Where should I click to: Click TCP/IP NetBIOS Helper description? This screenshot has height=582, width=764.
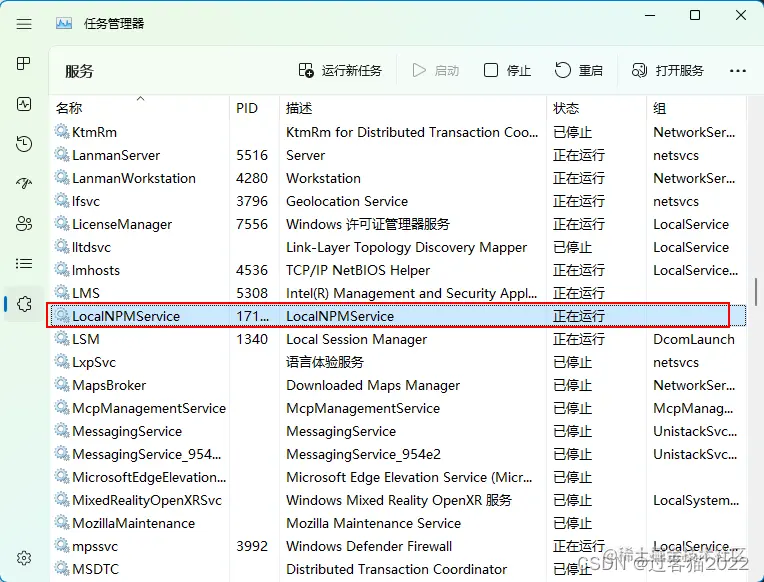(x=358, y=270)
